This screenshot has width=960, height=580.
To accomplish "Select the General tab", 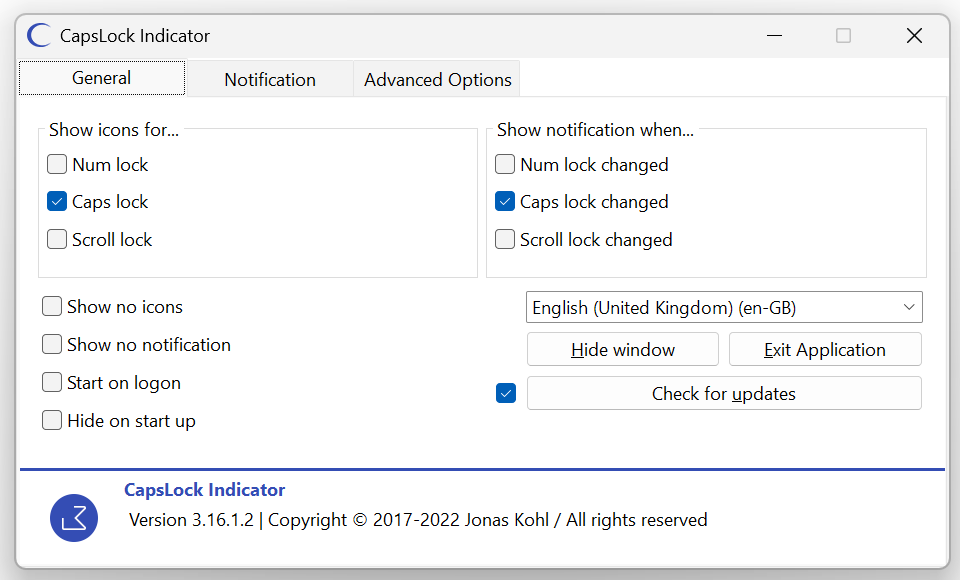I will (102, 78).
